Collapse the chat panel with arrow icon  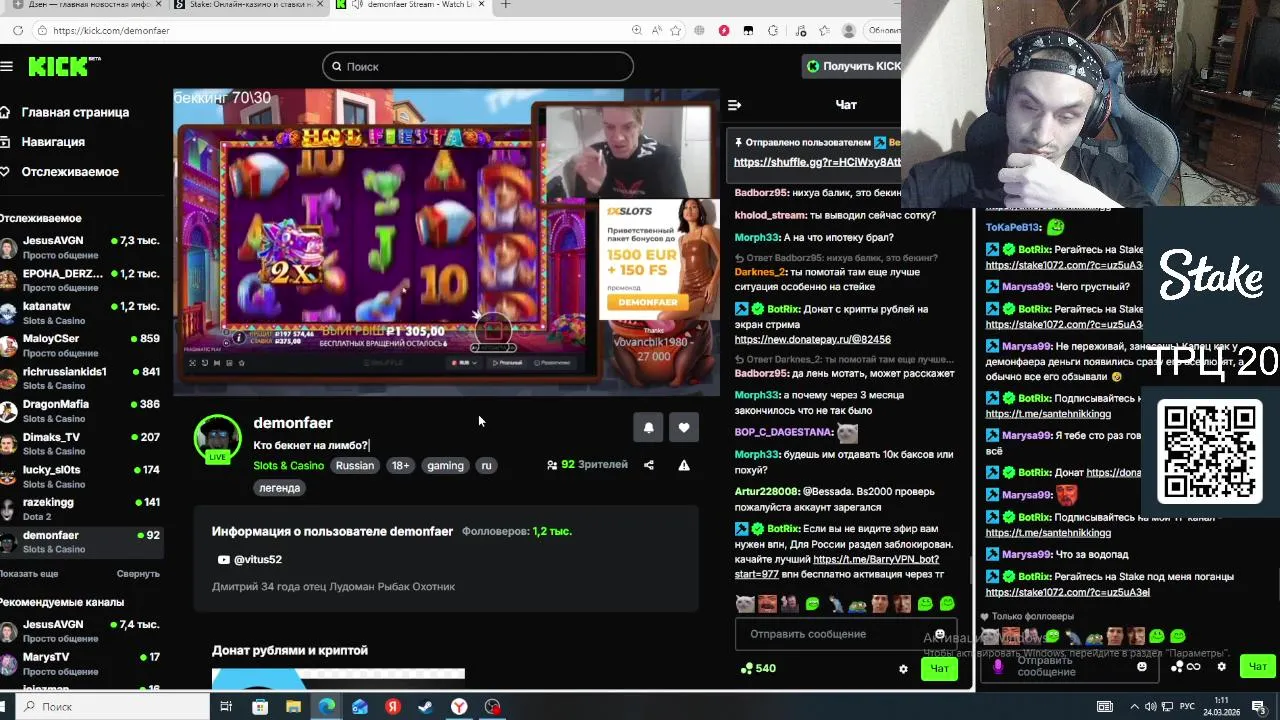pyautogui.click(x=735, y=105)
